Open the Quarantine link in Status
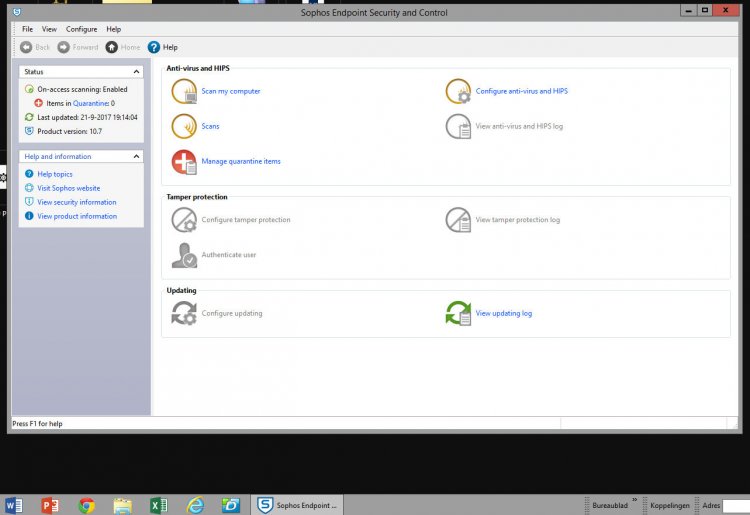Screen dimensions: 750x515 click(x=89, y=103)
